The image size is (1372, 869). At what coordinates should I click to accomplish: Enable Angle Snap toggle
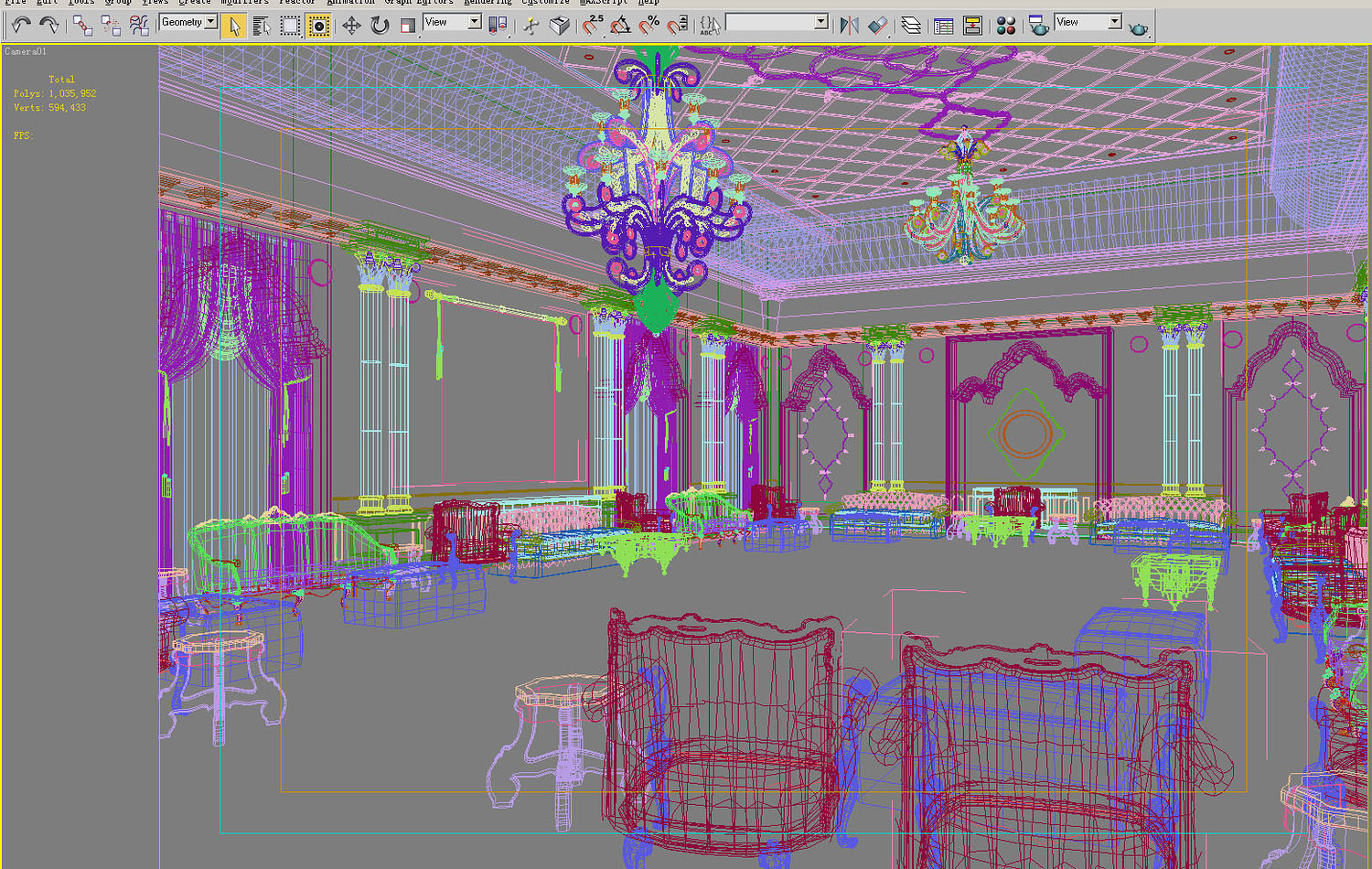(620, 26)
